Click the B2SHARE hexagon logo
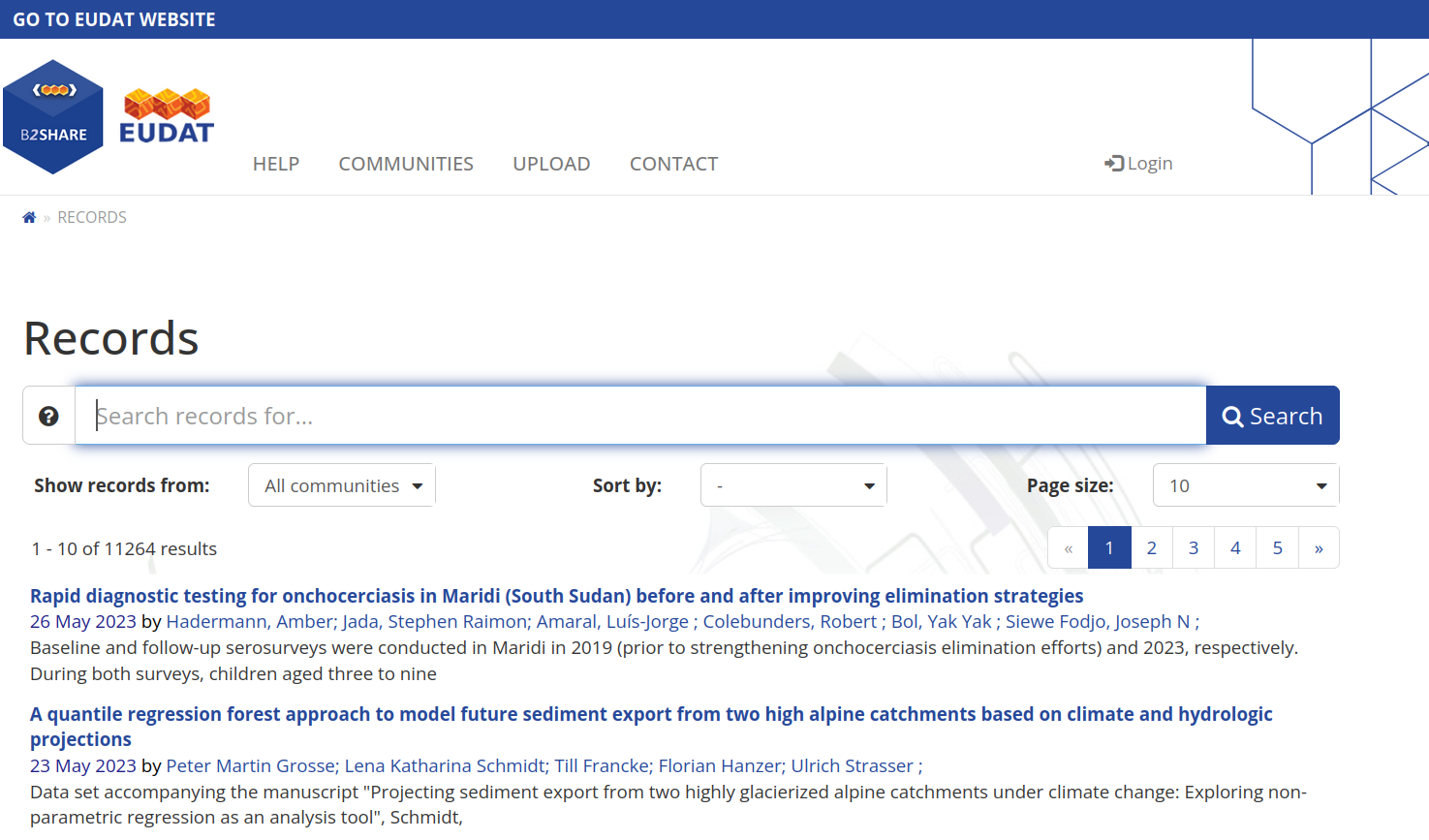Image resolution: width=1429 pixels, height=840 pixels. coord(53,115)
